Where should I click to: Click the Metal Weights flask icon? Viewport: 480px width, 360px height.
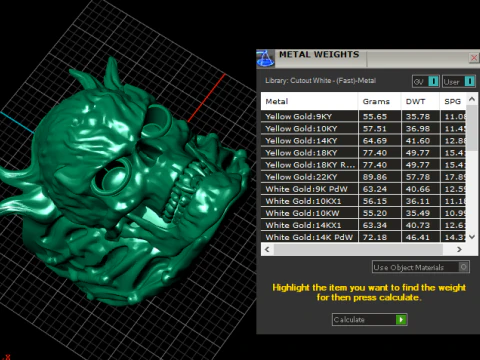[x=265, y=58]
